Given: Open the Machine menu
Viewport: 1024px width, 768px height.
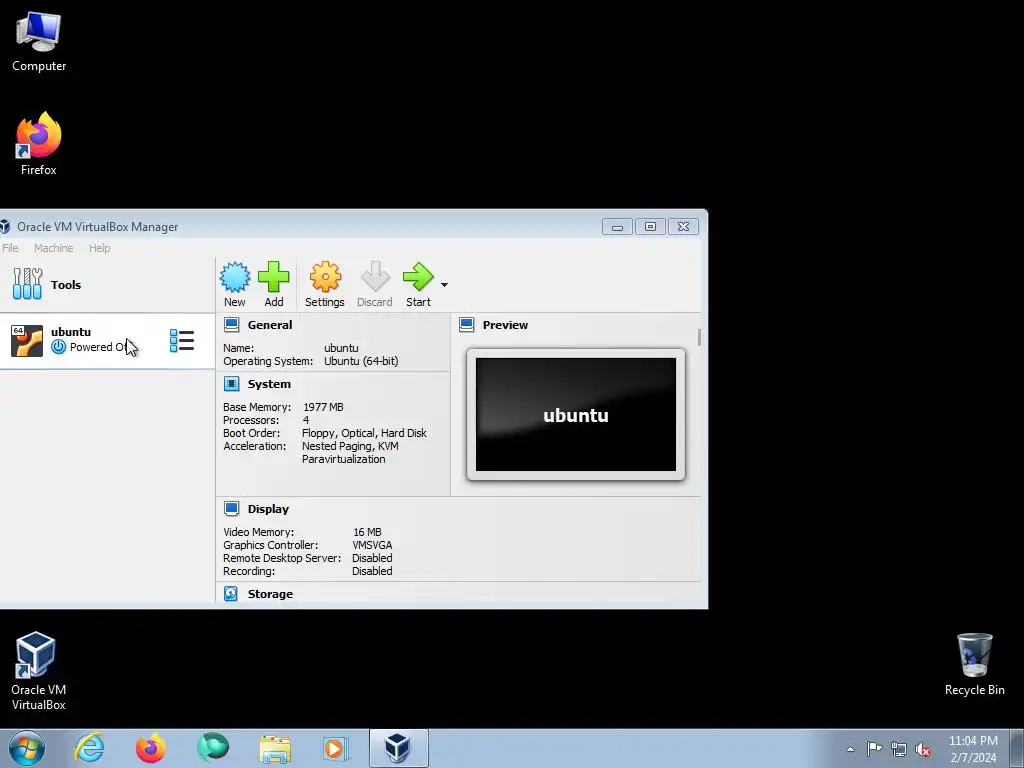Looking at the screenshot, I should click(54, 248).
